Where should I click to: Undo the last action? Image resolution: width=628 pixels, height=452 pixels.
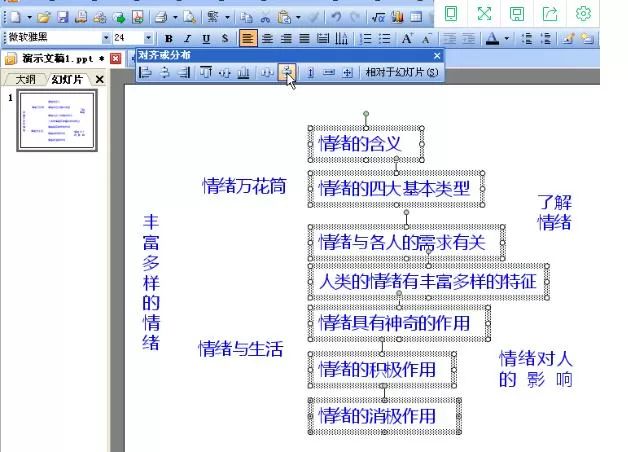[x=336, y=17]
